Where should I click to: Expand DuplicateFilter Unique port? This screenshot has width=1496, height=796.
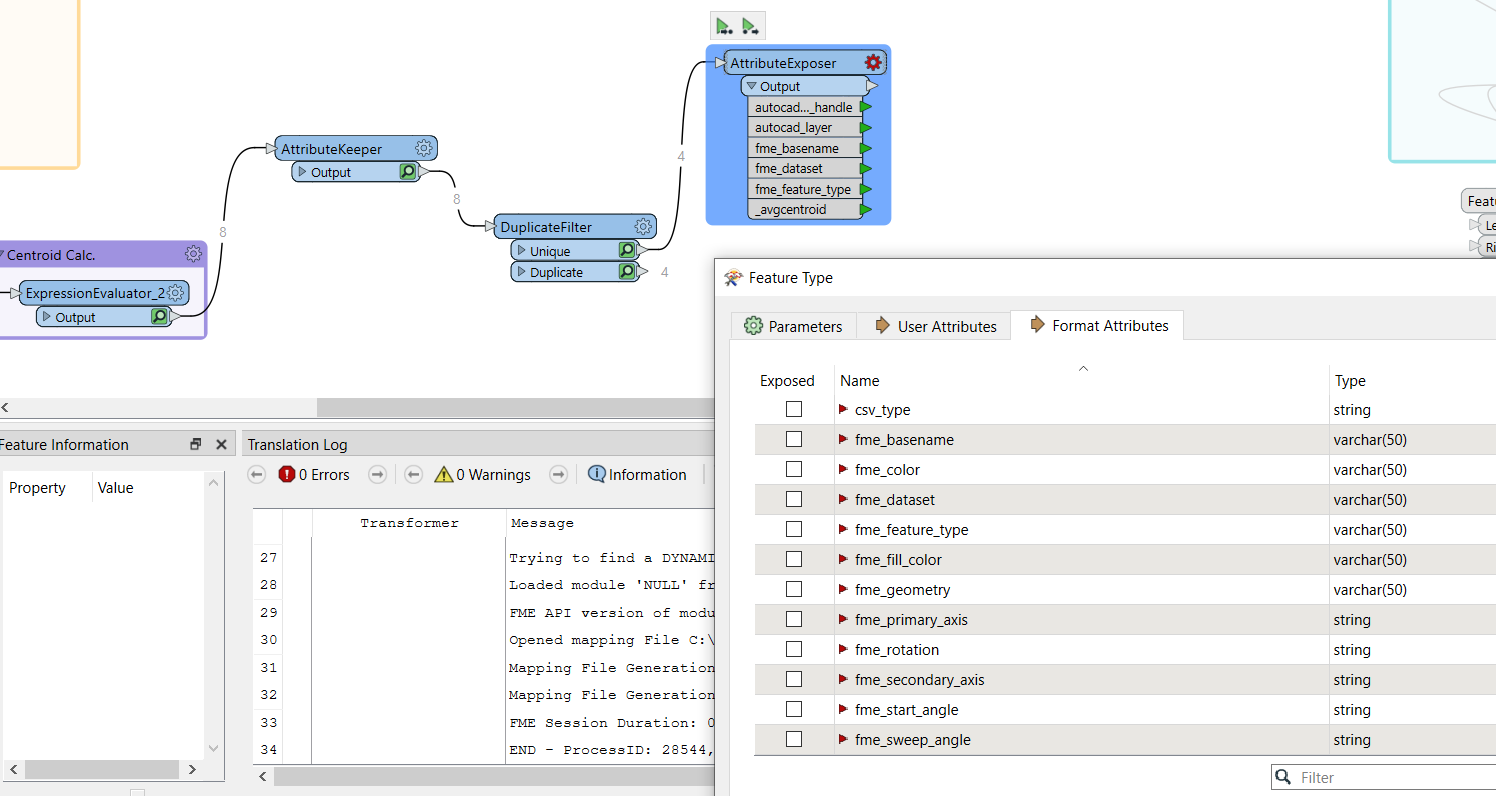[x=521, y=250]
